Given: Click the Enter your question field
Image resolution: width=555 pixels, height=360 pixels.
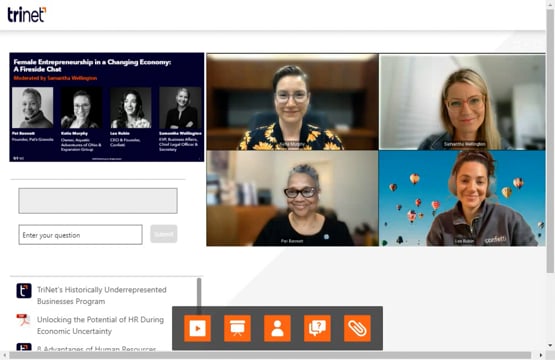Looking at the screenshot, I should pyautogui.click(x=80, y=235).
